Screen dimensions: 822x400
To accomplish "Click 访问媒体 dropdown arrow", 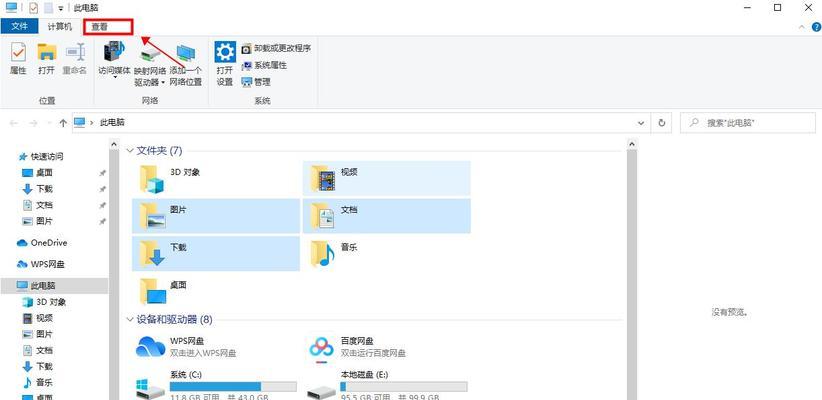I will click(114, 78).
